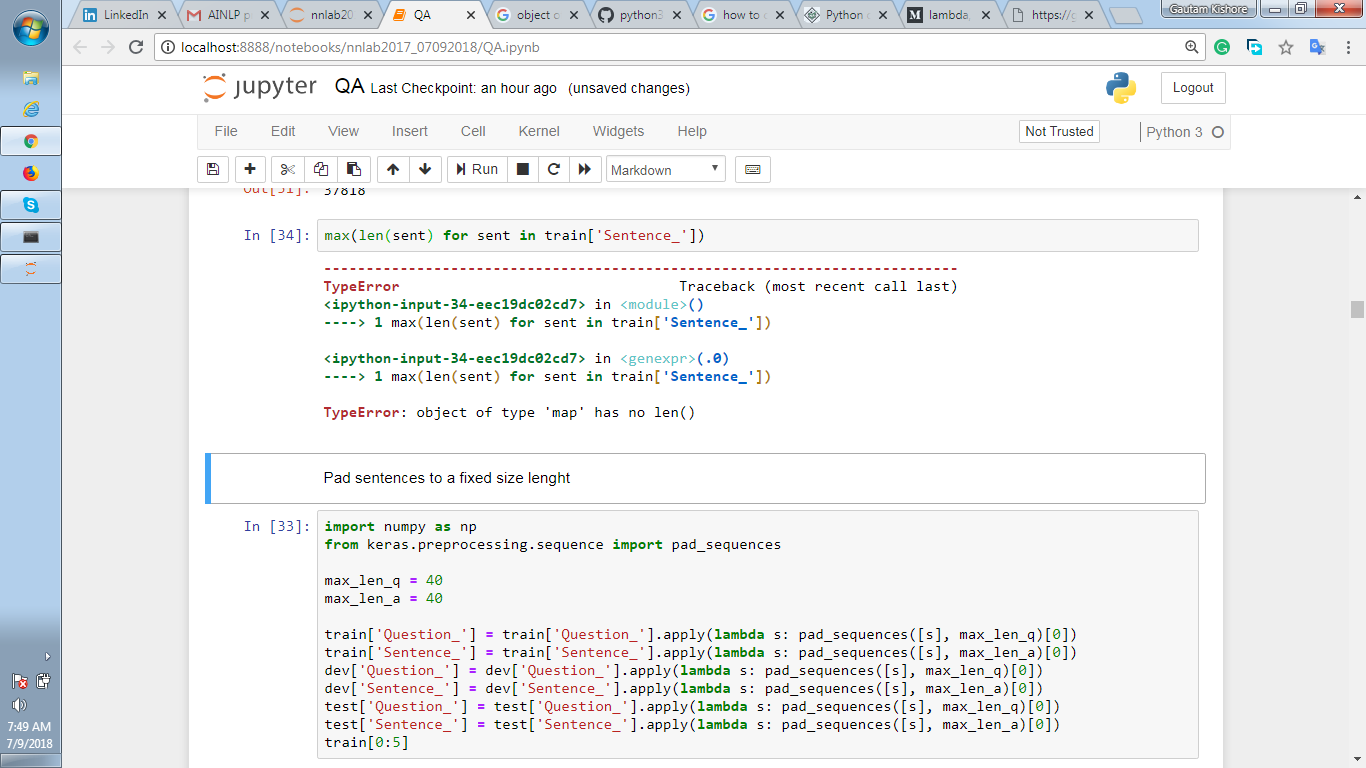Paste cells below from the toolbar
The image size is (1366, 768).
pyautogui.click(x=354, y=169)
